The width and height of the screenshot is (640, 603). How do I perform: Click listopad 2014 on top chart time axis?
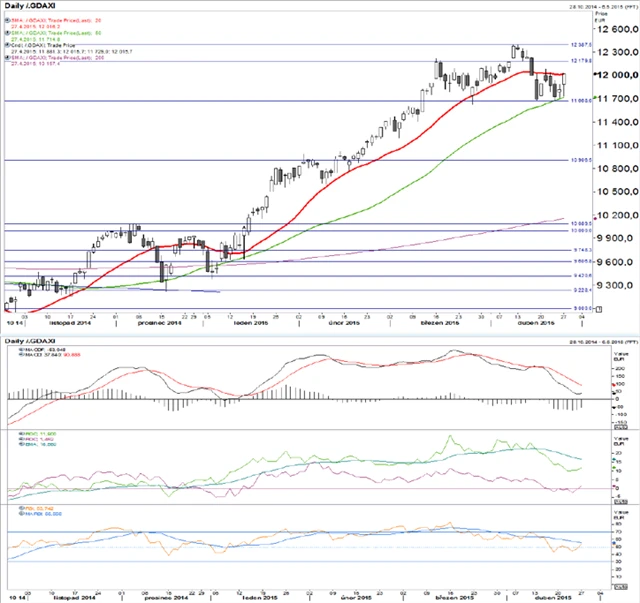click(x=70, y=323)
